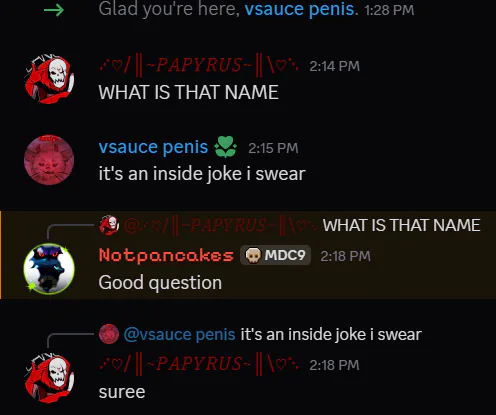Image resolution: width=496 pixels, height=415 pixels.
Task: Click the MDC9 skull server tag
Action: coord(275,255)
